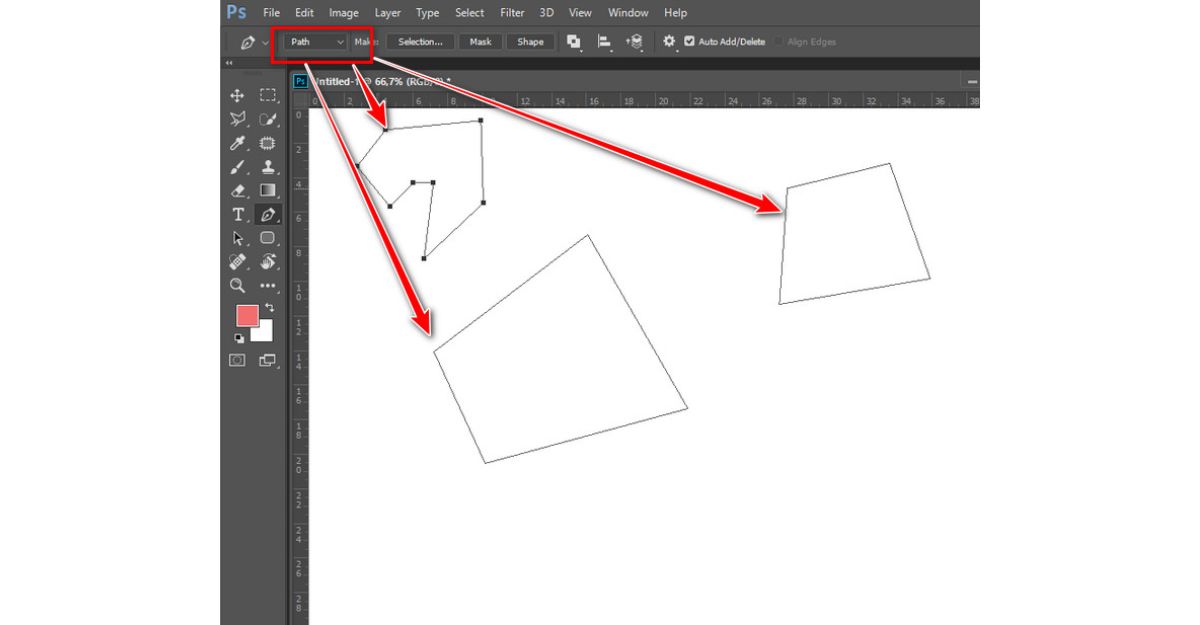Select the Gradient tool
The image size is (1200, 625).
(268, 190)
